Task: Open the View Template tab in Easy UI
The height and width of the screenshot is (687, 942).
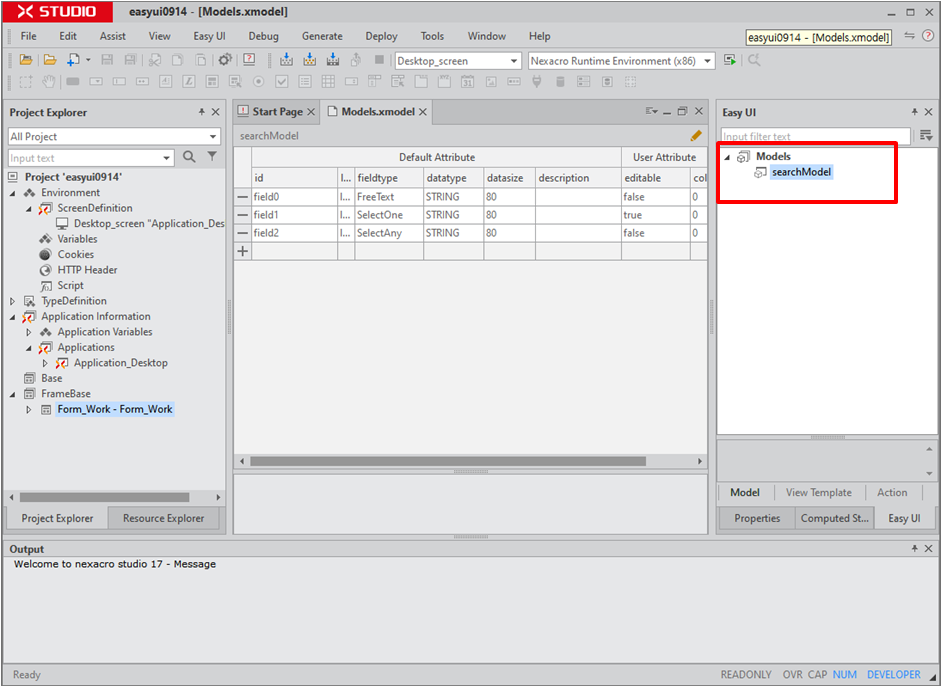Action: click(818, 492)
